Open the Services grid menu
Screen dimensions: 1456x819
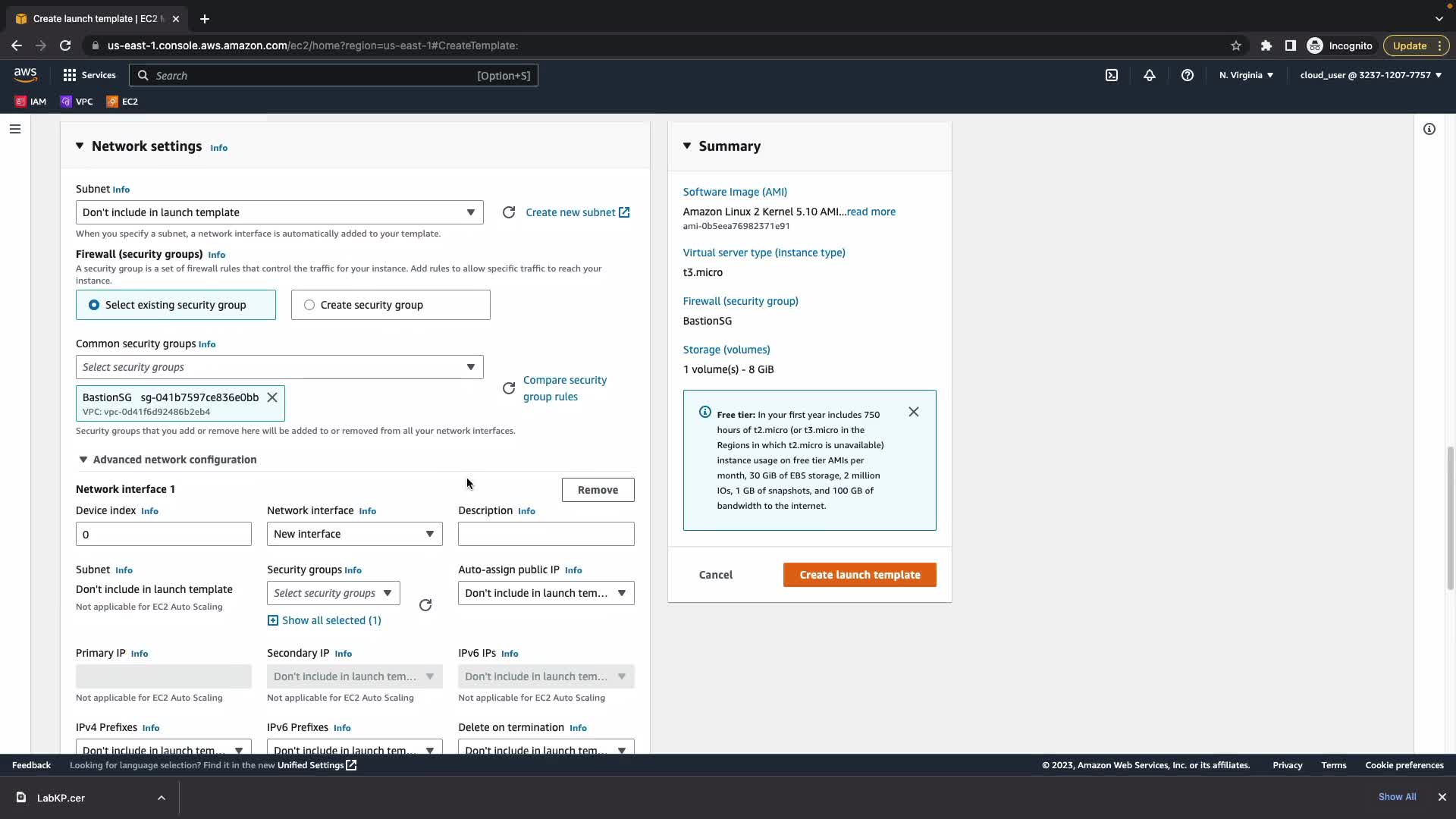(89, 75)
